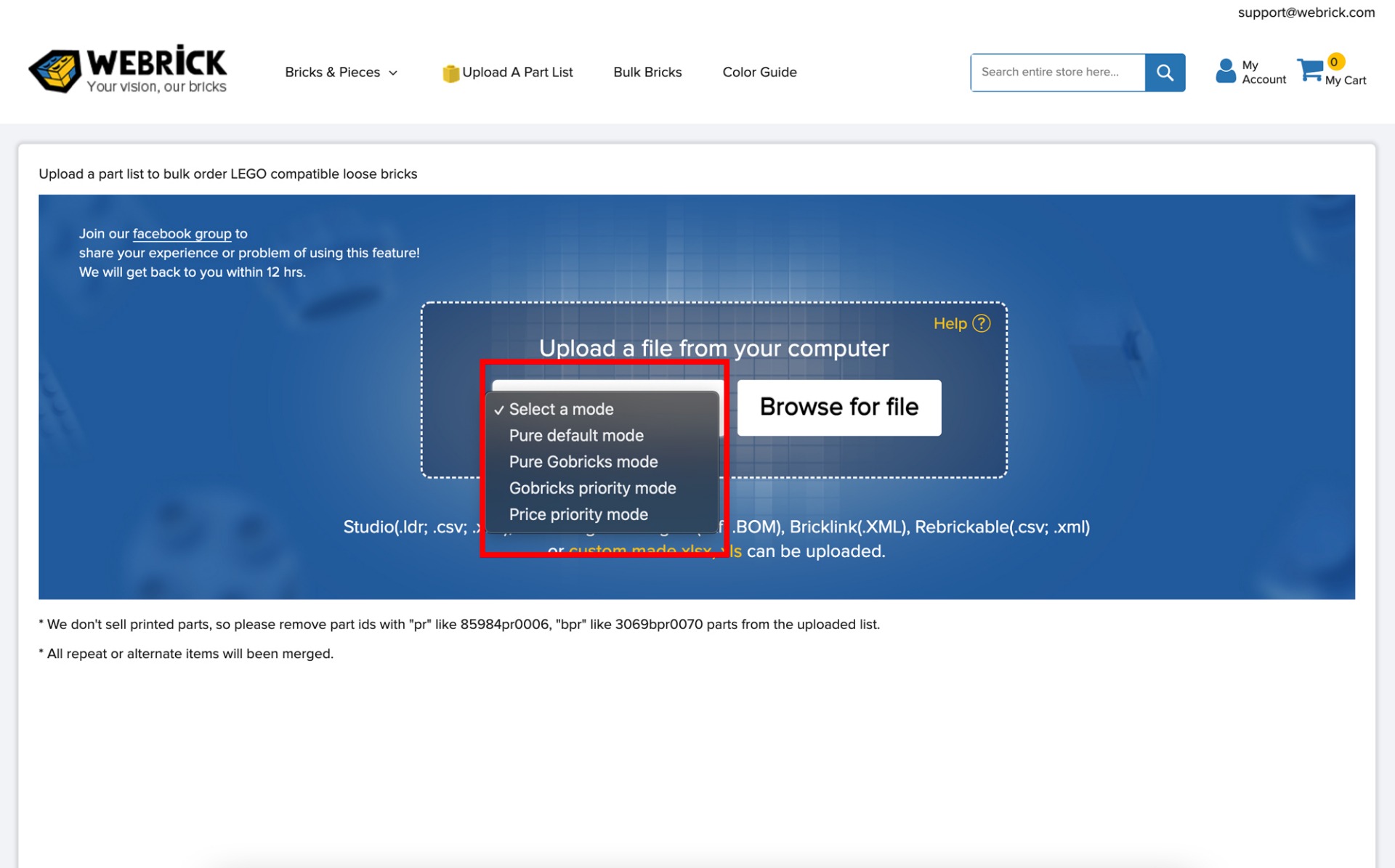Open the Bulk Bricks menu item
Image resolution: width=1395 pixels, height=868 pixels.
pos(647,72)
